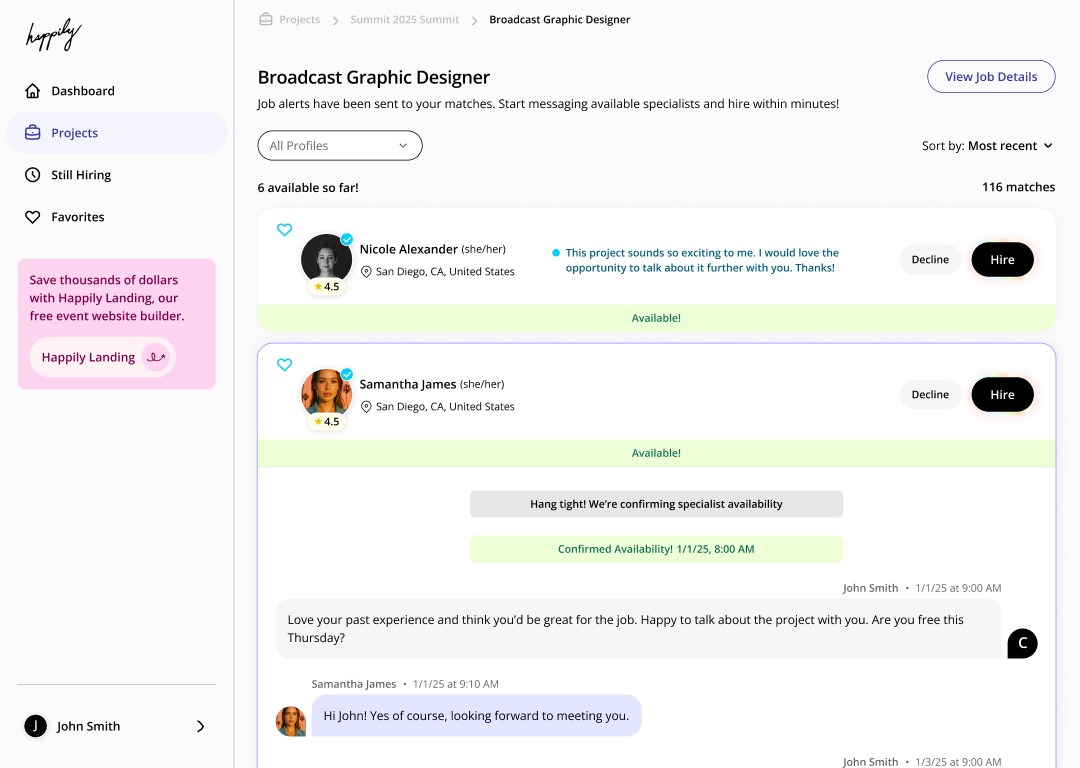The image size is (1080, 768).
Task: Decline Samantha James
Action: [930, 395]
